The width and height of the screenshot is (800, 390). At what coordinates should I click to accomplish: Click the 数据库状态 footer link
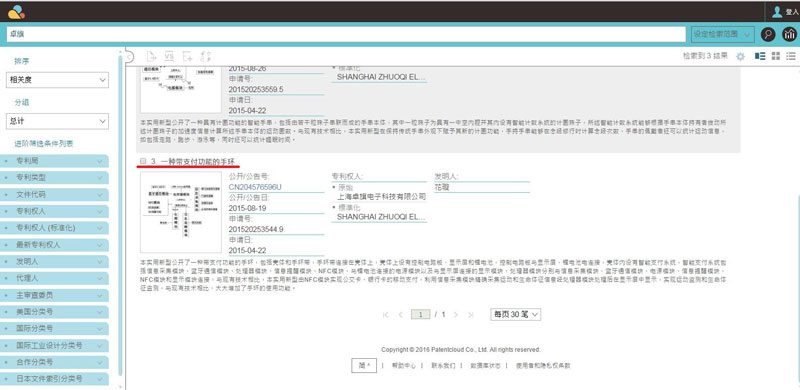tap(485, 365)
